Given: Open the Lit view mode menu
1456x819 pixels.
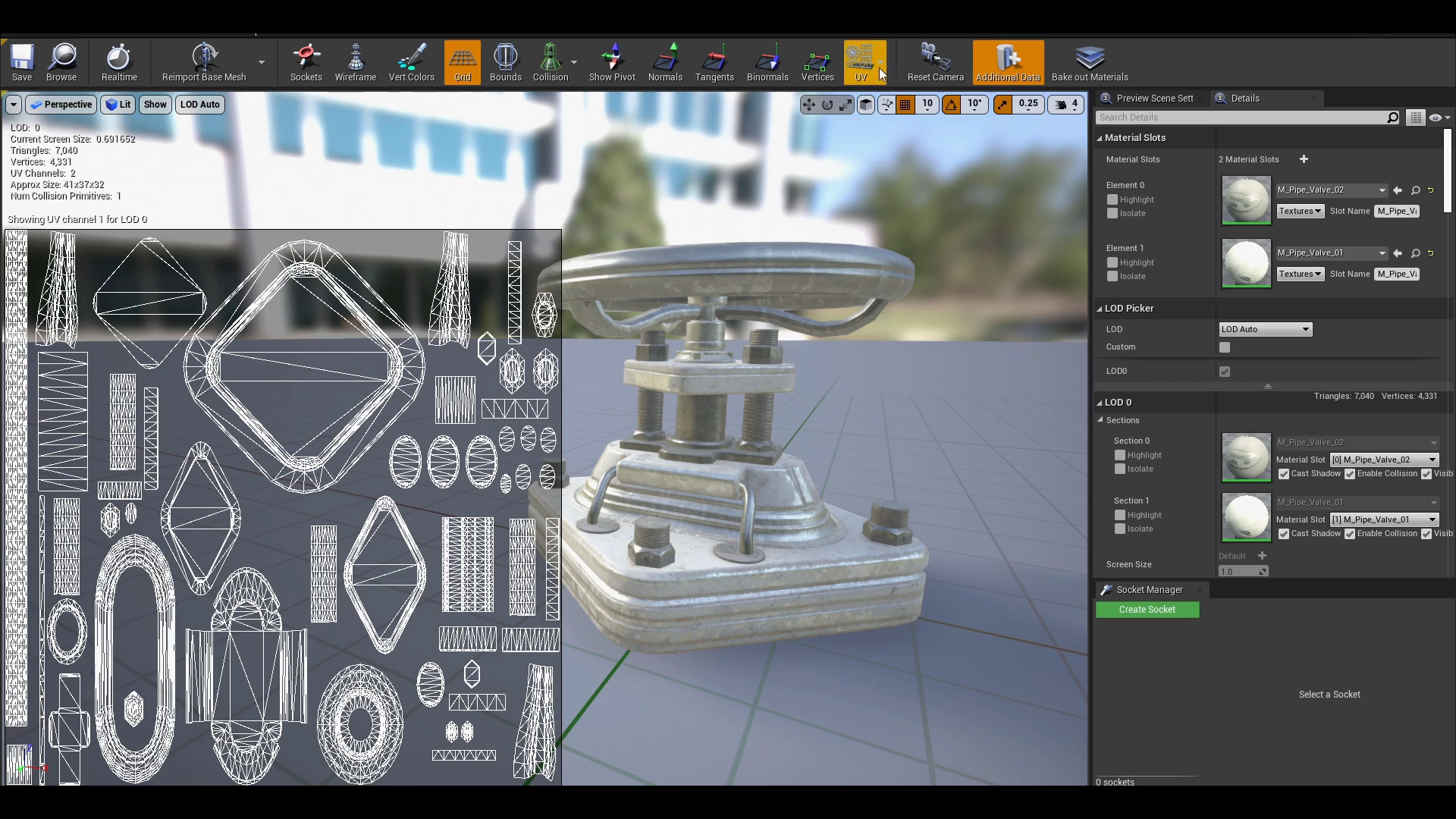Looking at the screenshot, I should pyautogui.click(x=118, y=105).
